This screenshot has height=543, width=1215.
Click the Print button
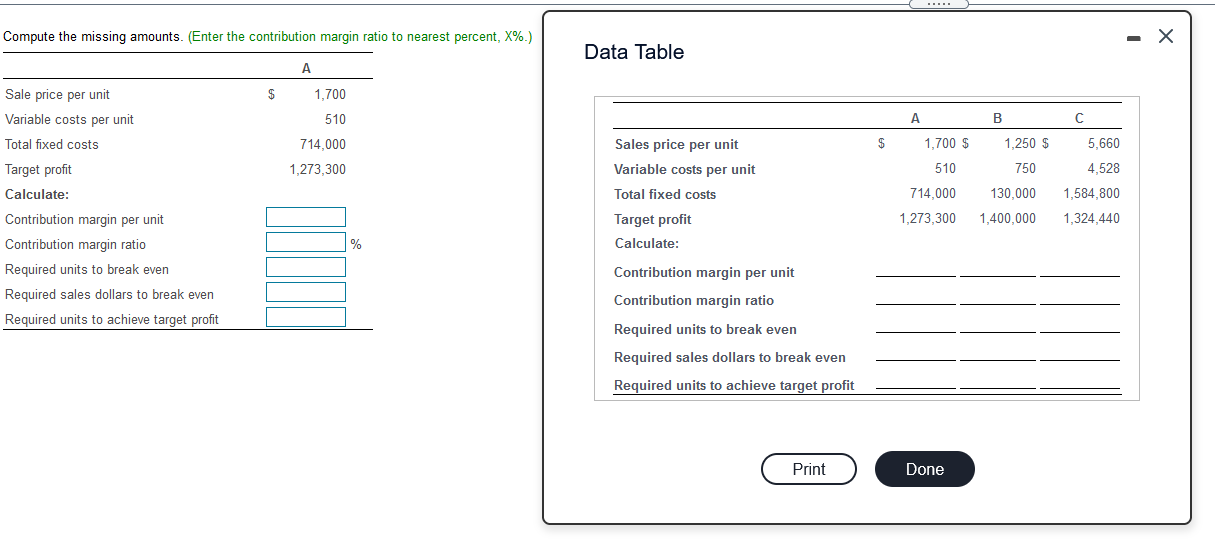point(809,469)
